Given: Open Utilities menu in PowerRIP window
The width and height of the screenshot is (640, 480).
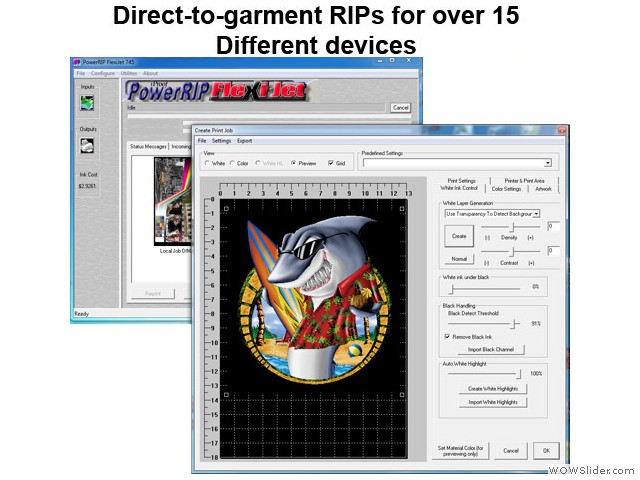Looking at the screenshot, I should click(129, 73).
